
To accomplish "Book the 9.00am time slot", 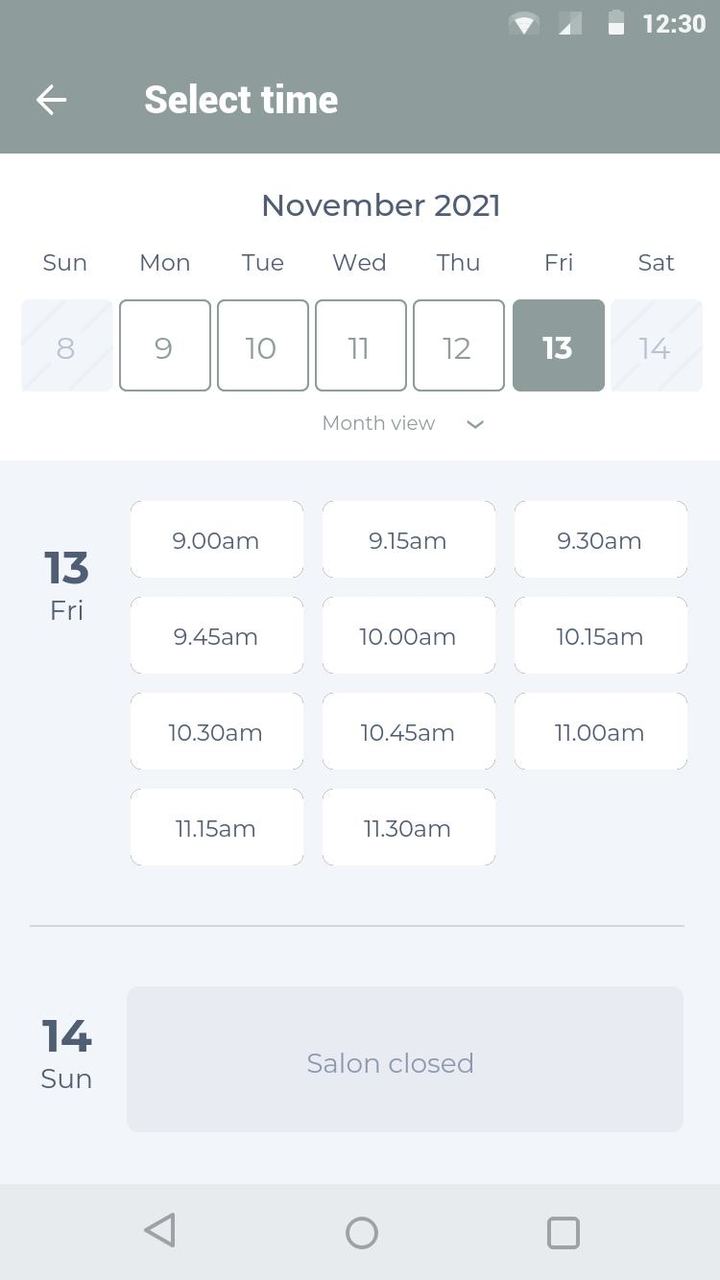I will tap(216, 540).
